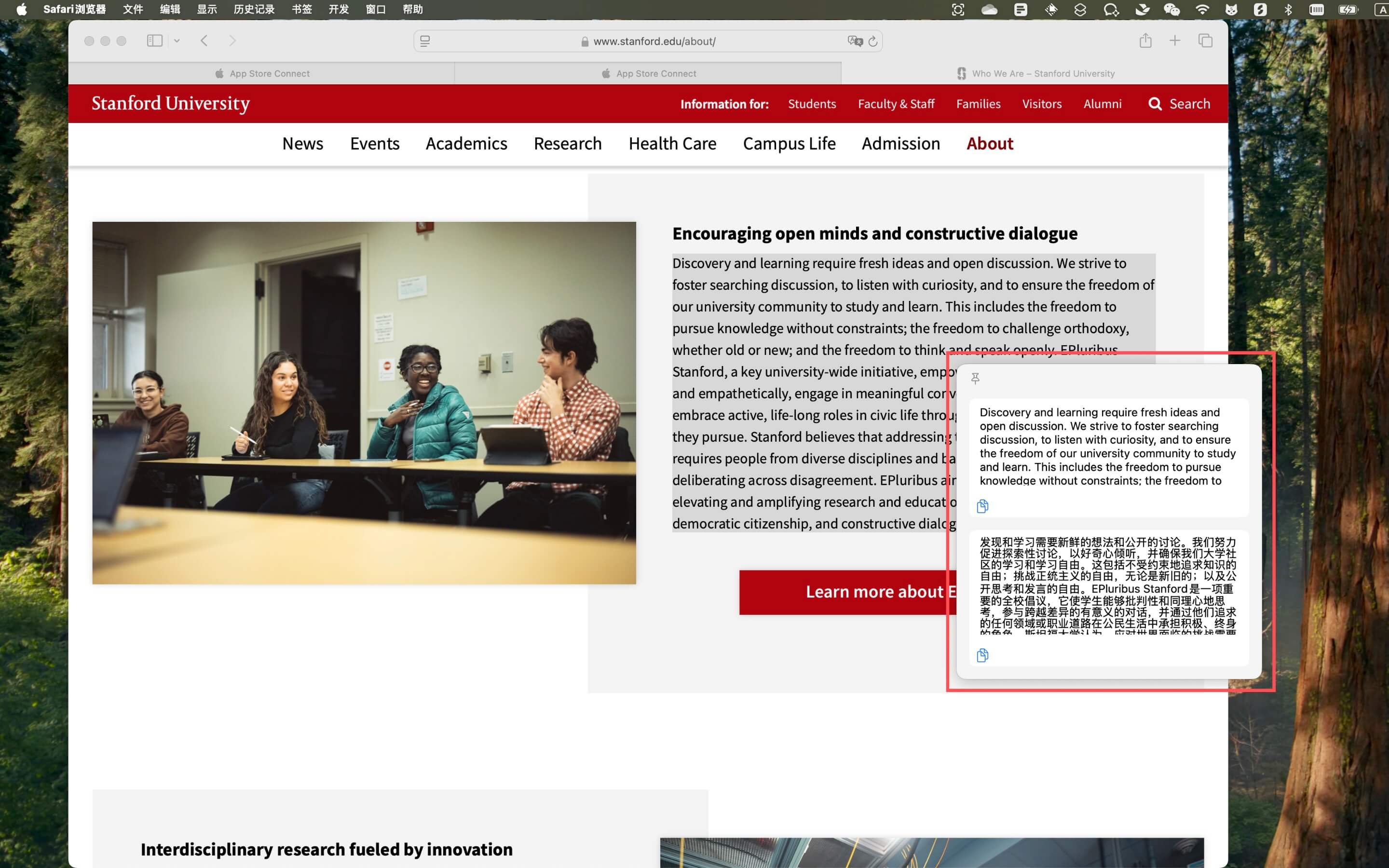1389x868 pixels.
Task: Show tab overview
Action: pyautogui.click(x=1205, y=41)
